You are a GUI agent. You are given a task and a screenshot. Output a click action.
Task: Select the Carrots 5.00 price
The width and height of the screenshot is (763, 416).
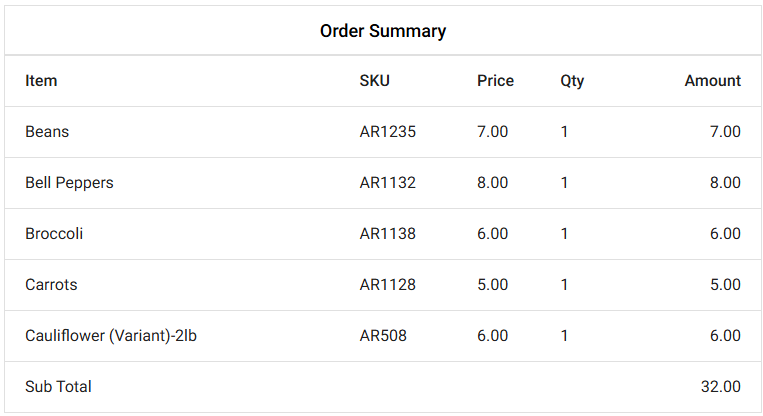click(492, 285)
